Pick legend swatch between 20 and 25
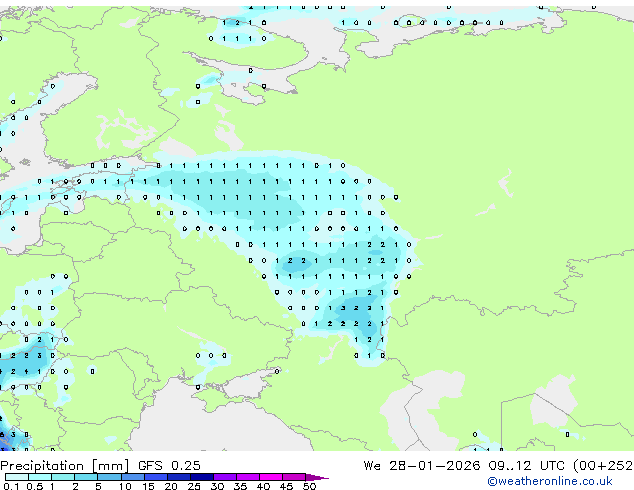 coord(179,477)
